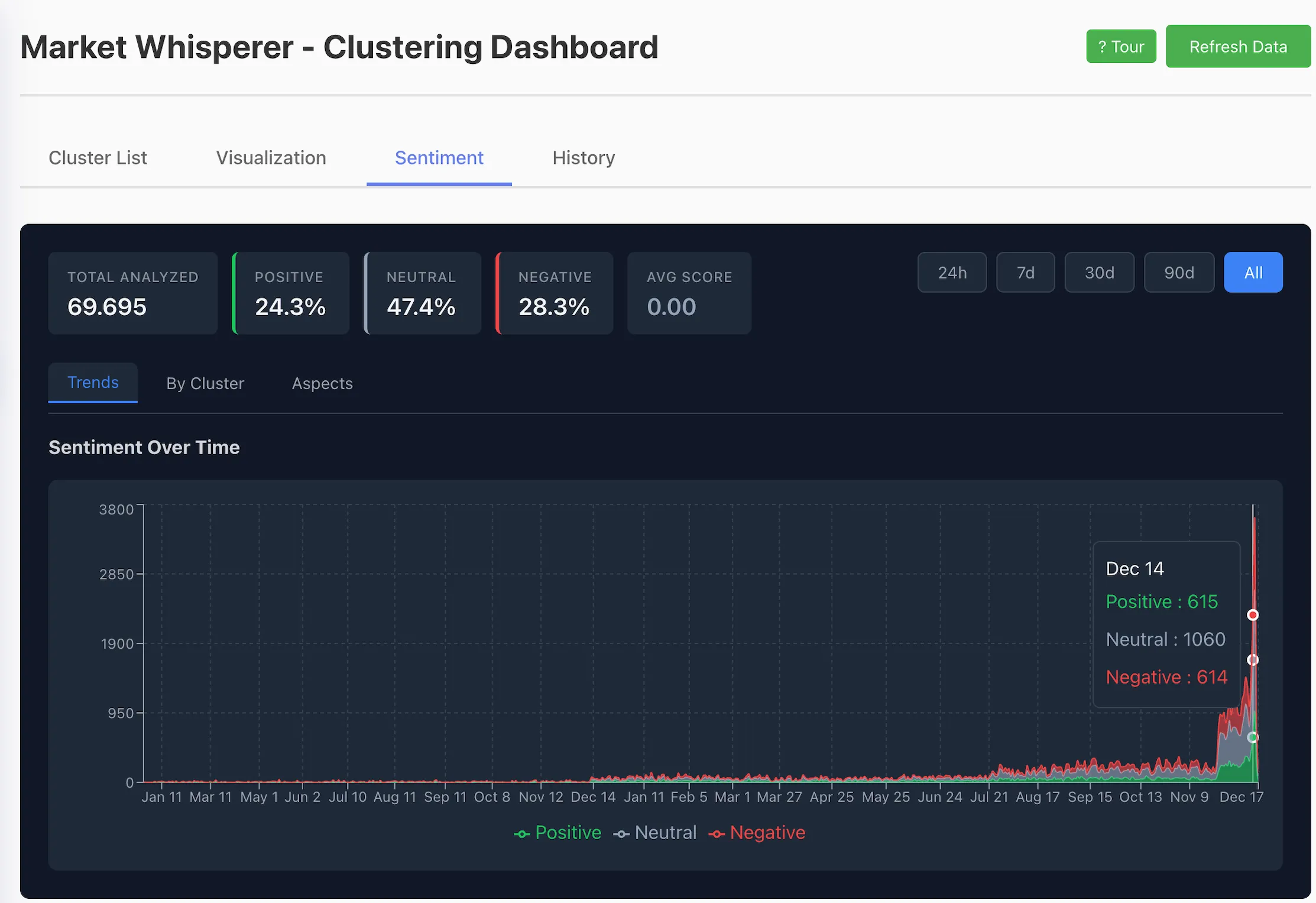
Task: Click the '3800' y-axis label
Action: 116,510
